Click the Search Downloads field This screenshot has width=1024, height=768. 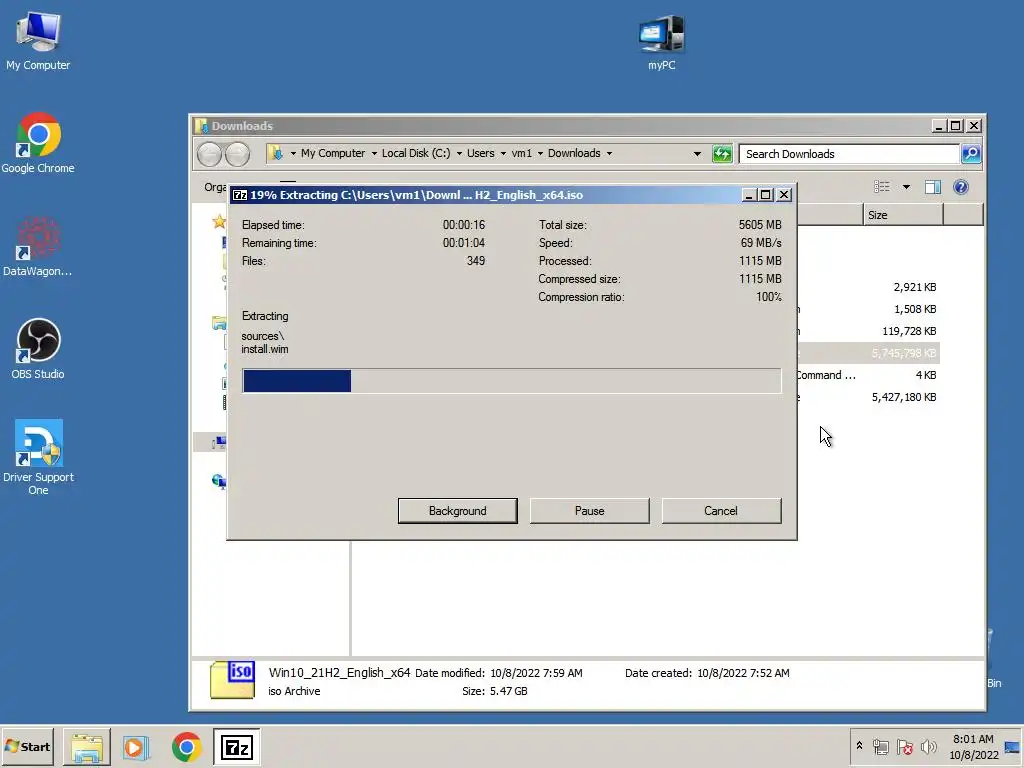pyautogui.click(x=849, y=154)
